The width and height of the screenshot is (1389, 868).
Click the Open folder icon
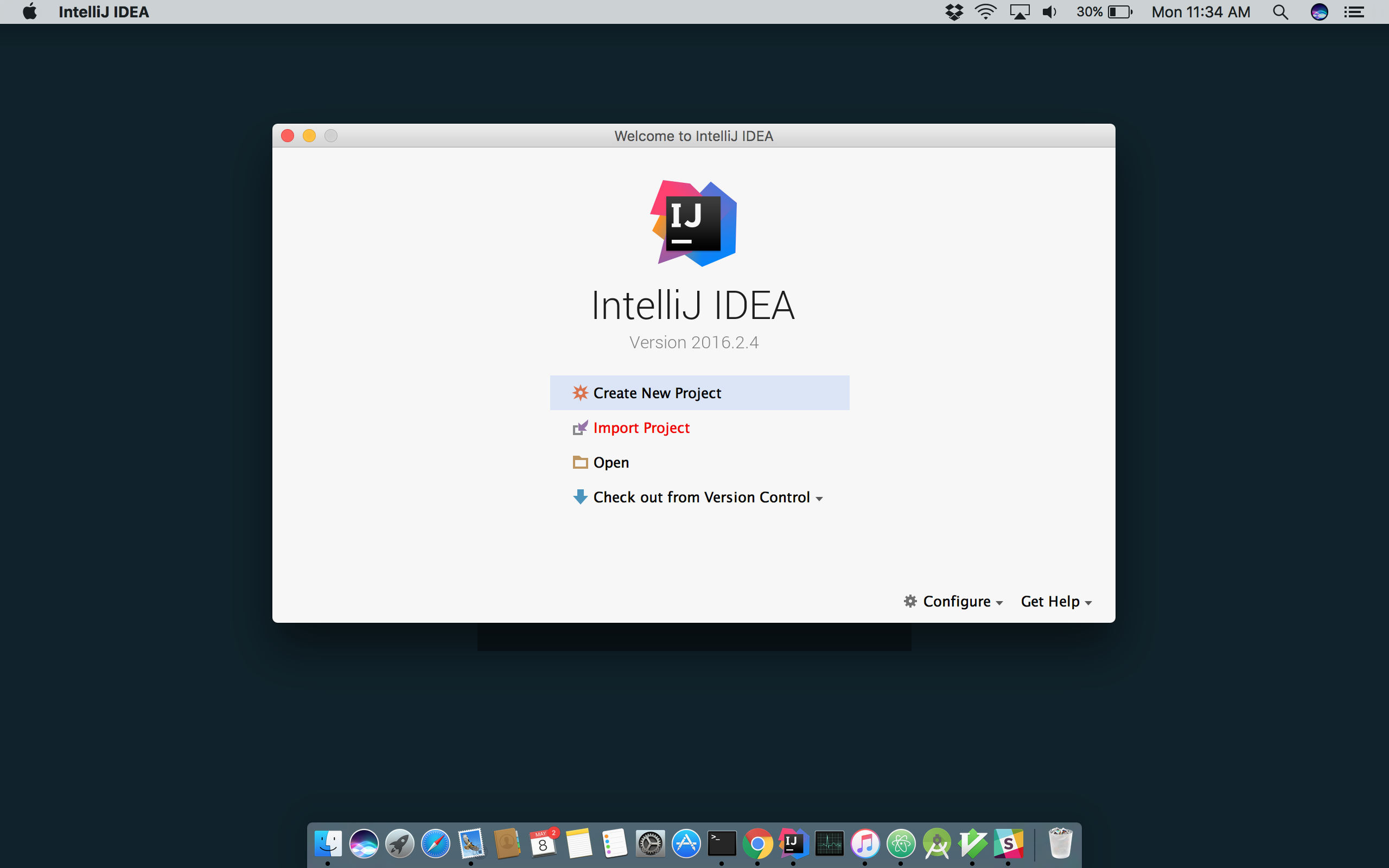click(x=579, y=462)
